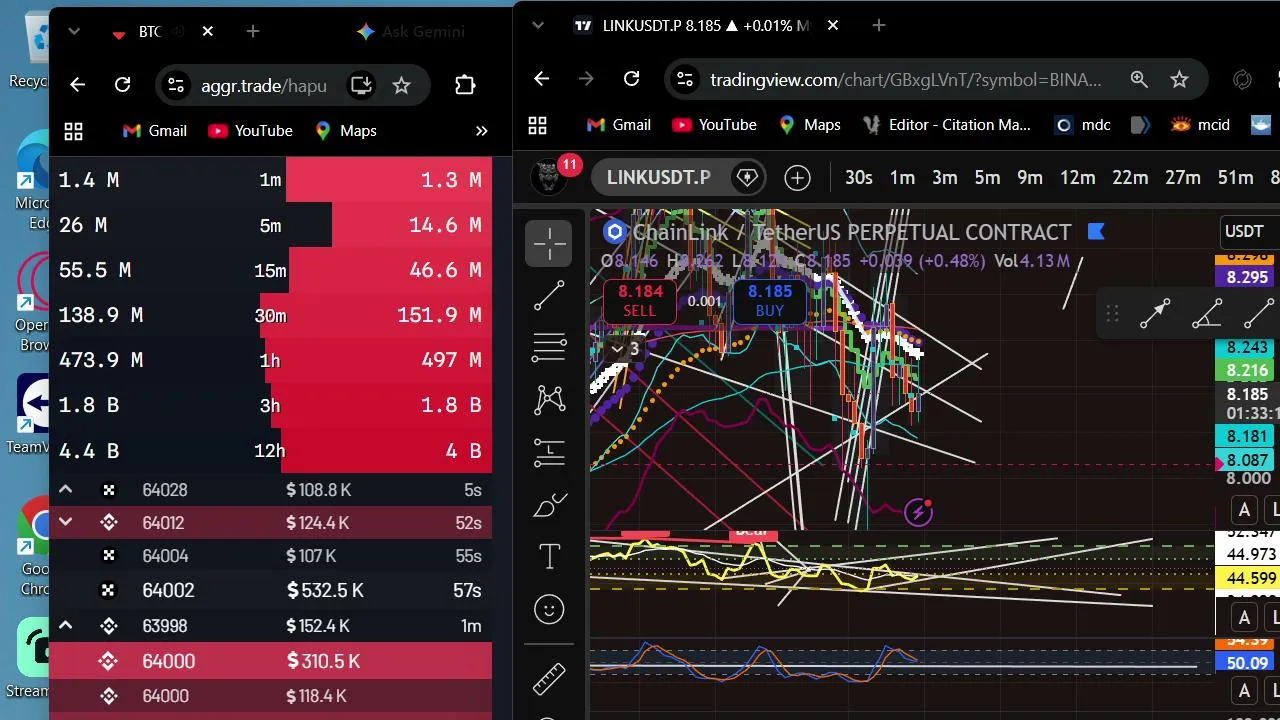This screenshot has height=720, width=1280.
Task: Select the trend line drawing tool
Action: pyautogui.click(x=549, y=295)
